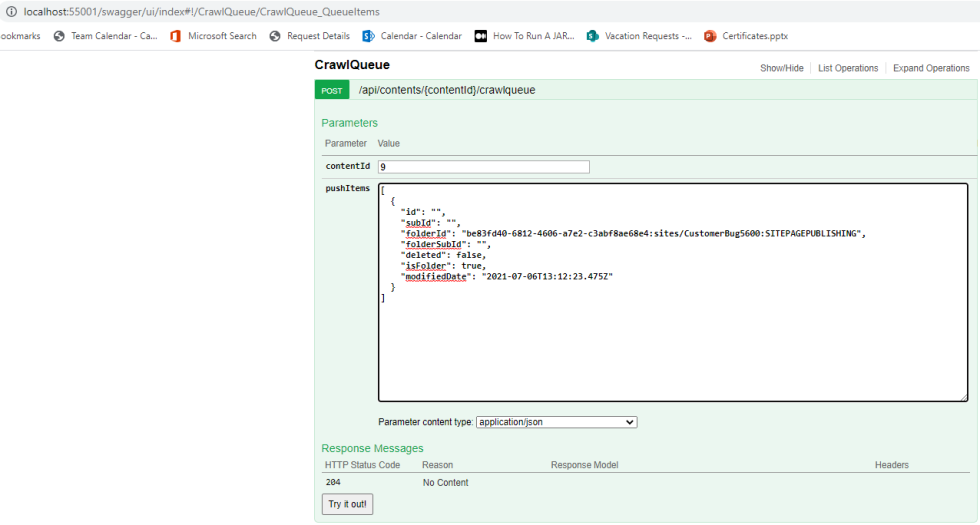Click the pushItems textarea resize handle
This screenshot has height=525, width=980.
[x=963, y=397]
